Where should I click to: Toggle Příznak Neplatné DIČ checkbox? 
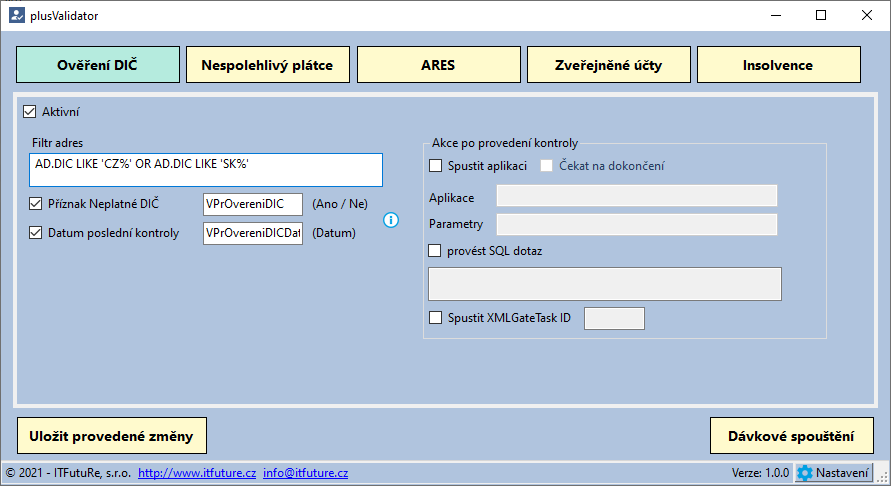coord(35,203)
